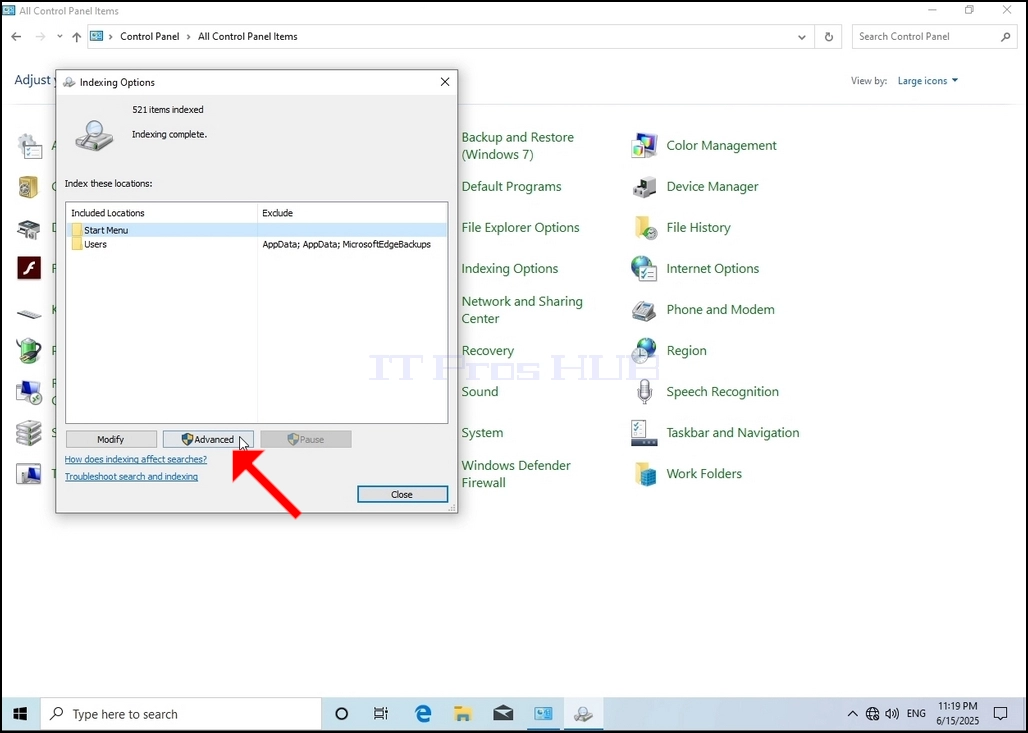This screenshot has width=1028, height=733.
Task: Refresh the Control Panel view
Action: (x=829, y=37)
